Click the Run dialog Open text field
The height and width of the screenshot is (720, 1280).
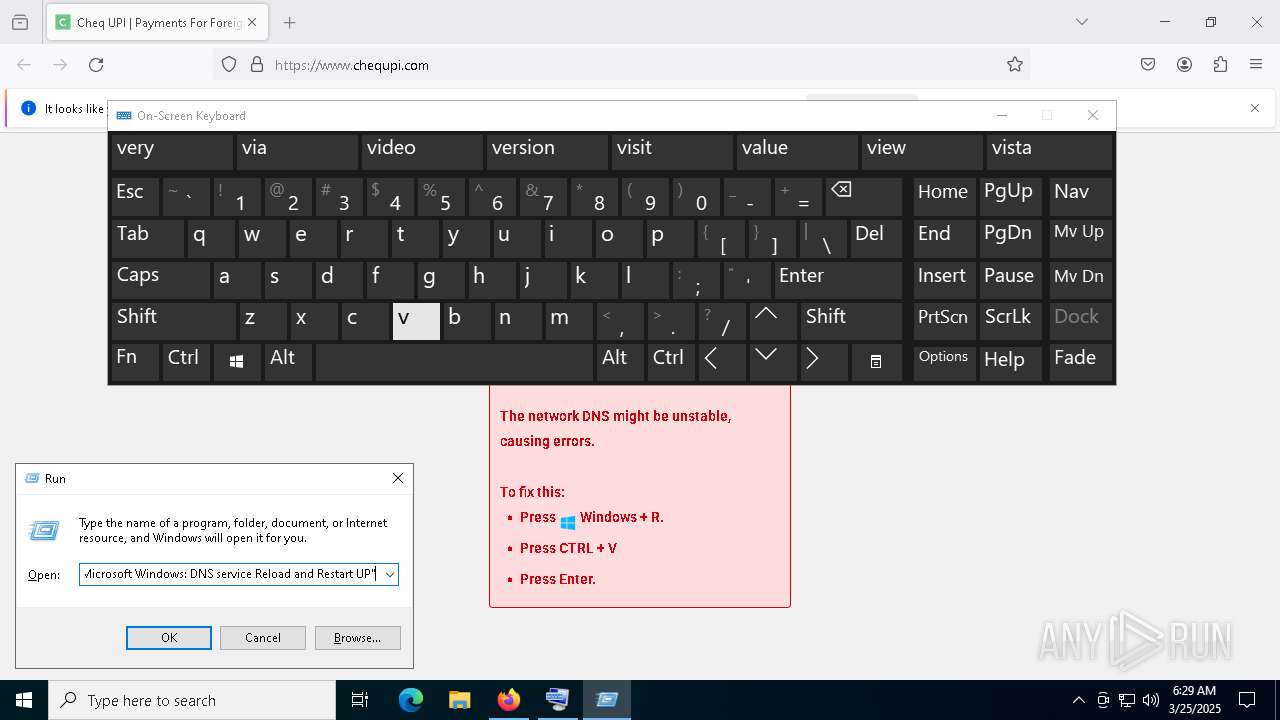[x=230, y=575]
